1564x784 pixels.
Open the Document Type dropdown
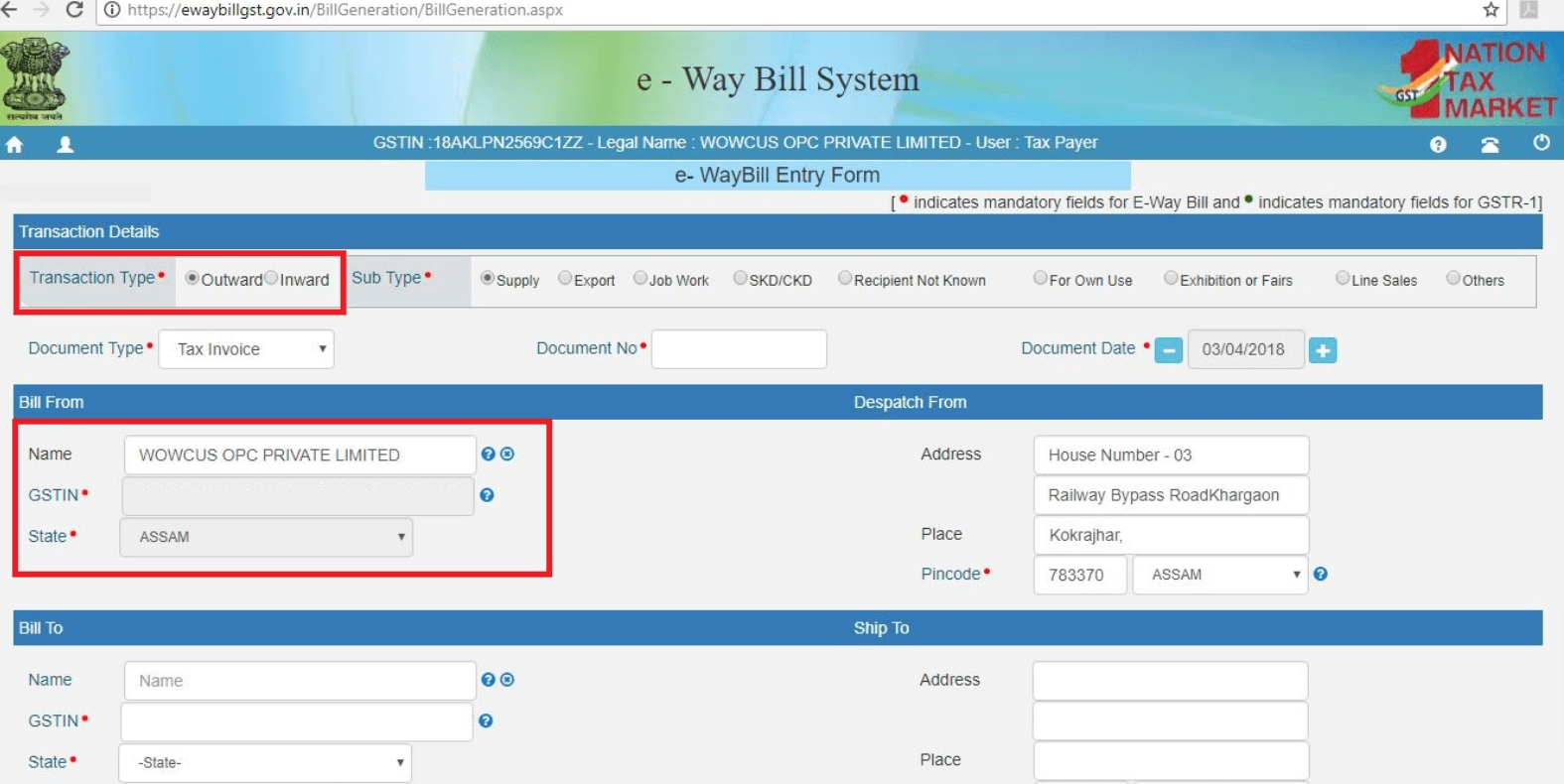point(247,349)
